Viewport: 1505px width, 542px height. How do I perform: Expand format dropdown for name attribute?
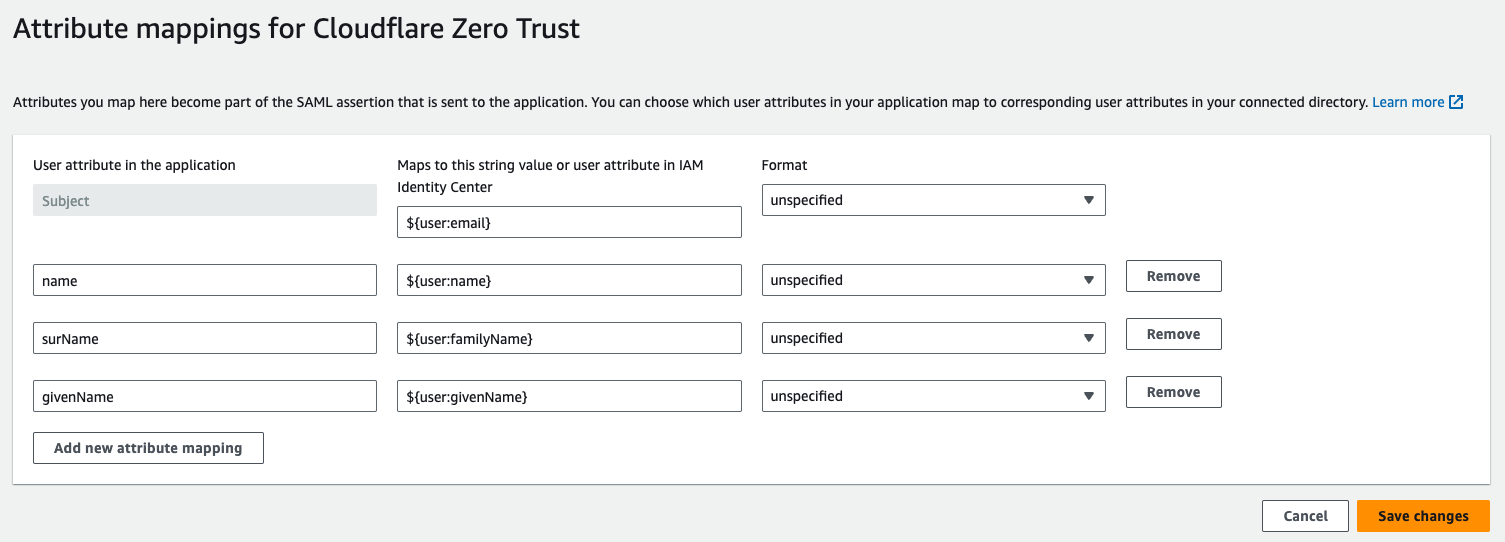point(933,280)
